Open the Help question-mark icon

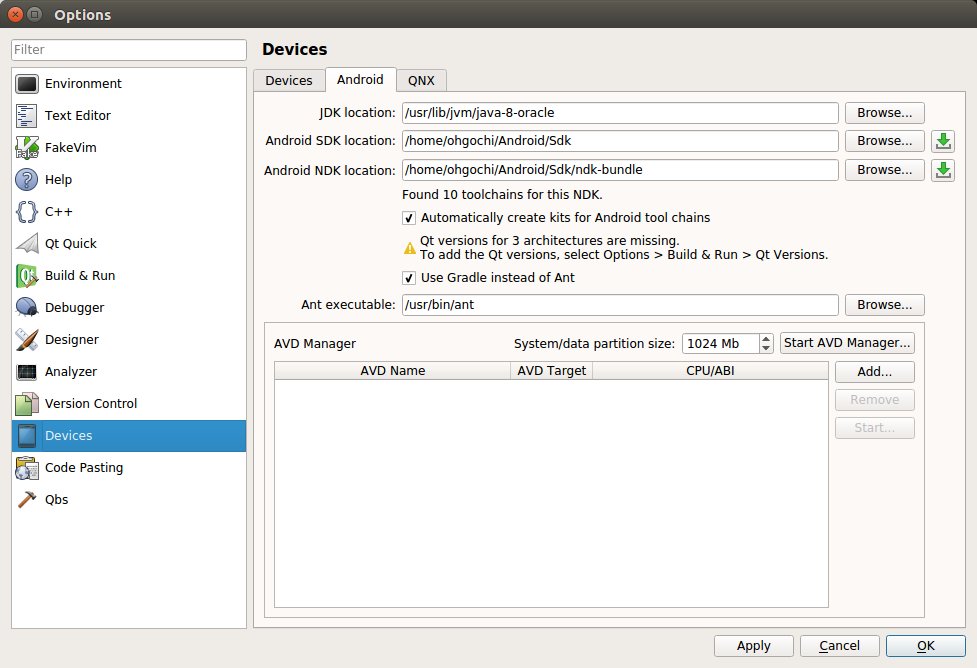pos(27,179)
